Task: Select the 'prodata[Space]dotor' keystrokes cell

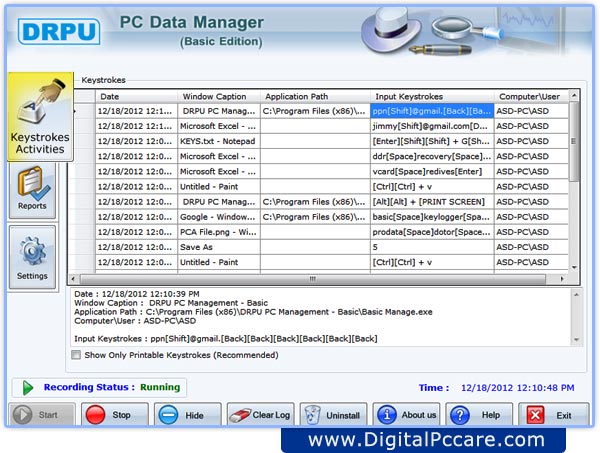Action: pos(432,232)
